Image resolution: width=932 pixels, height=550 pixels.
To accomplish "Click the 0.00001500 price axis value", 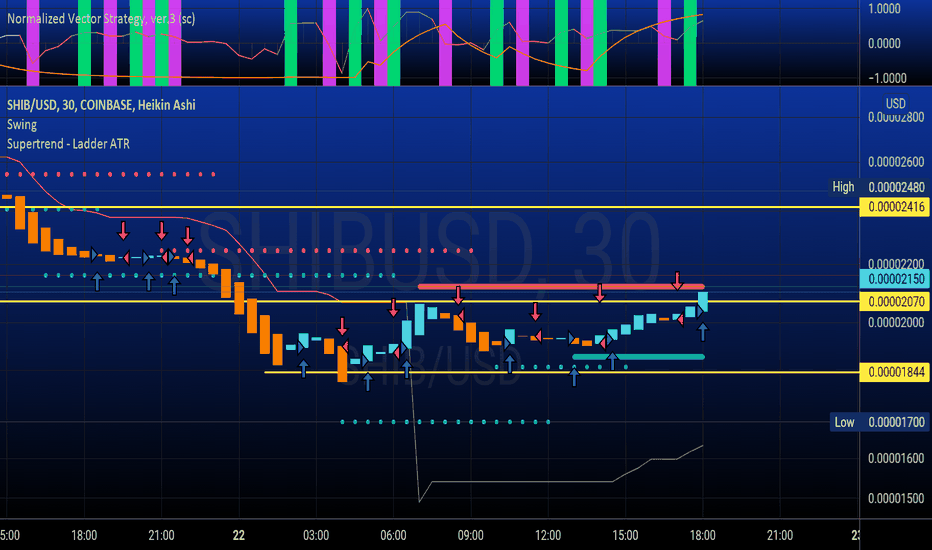I will click(896, 498).
